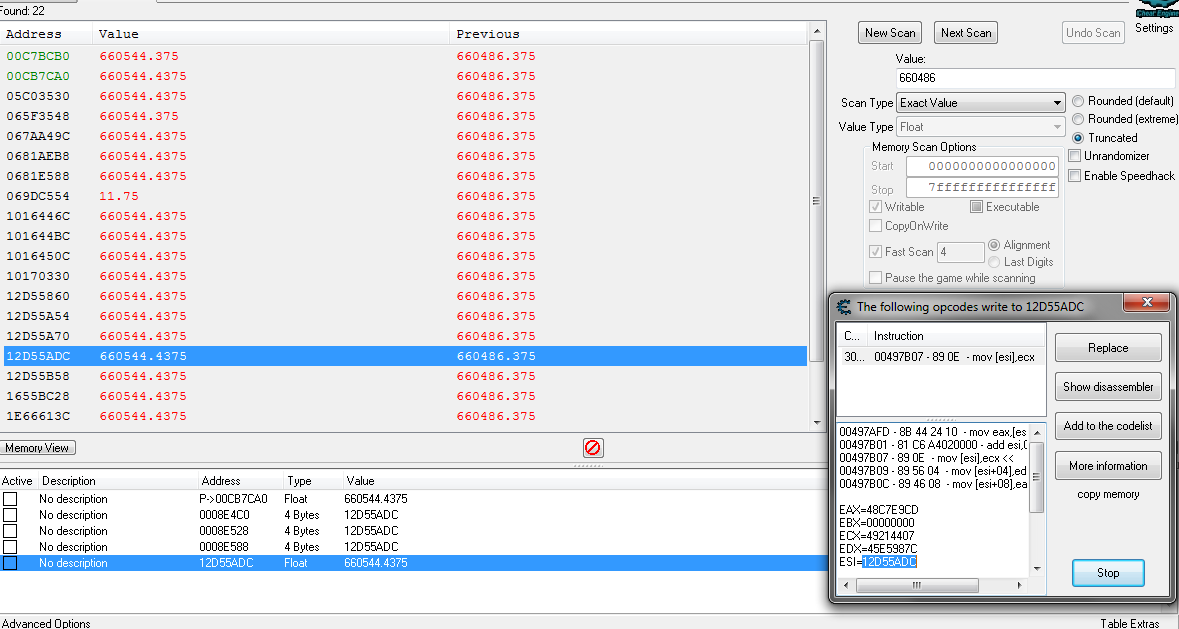
Task: Enable the Unrandomizer checkbox
Action: click(1074, 156)
